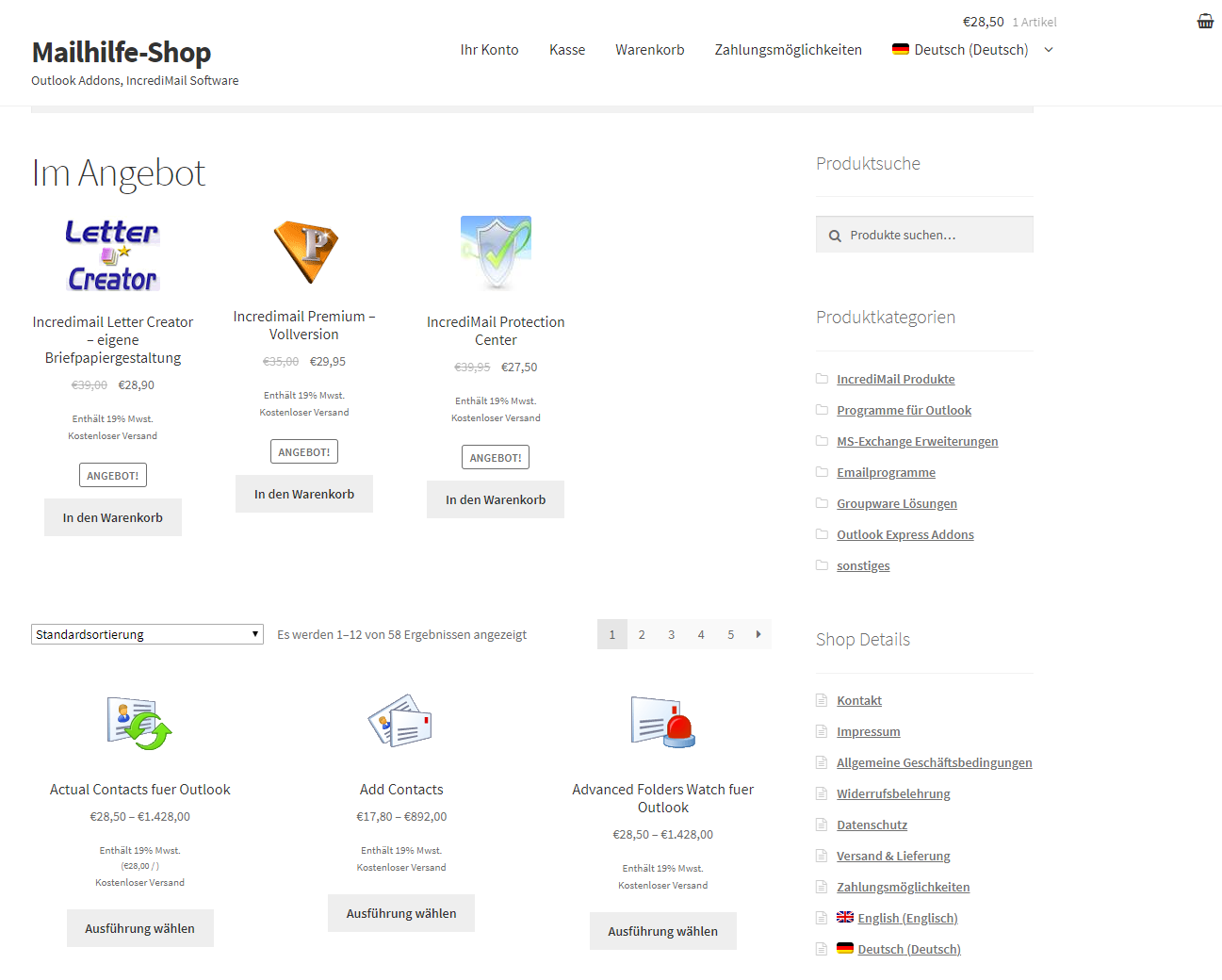Click the cart total €28,50
The image size is (1222, 980).
pyautogui.click(x=984, y=22)
